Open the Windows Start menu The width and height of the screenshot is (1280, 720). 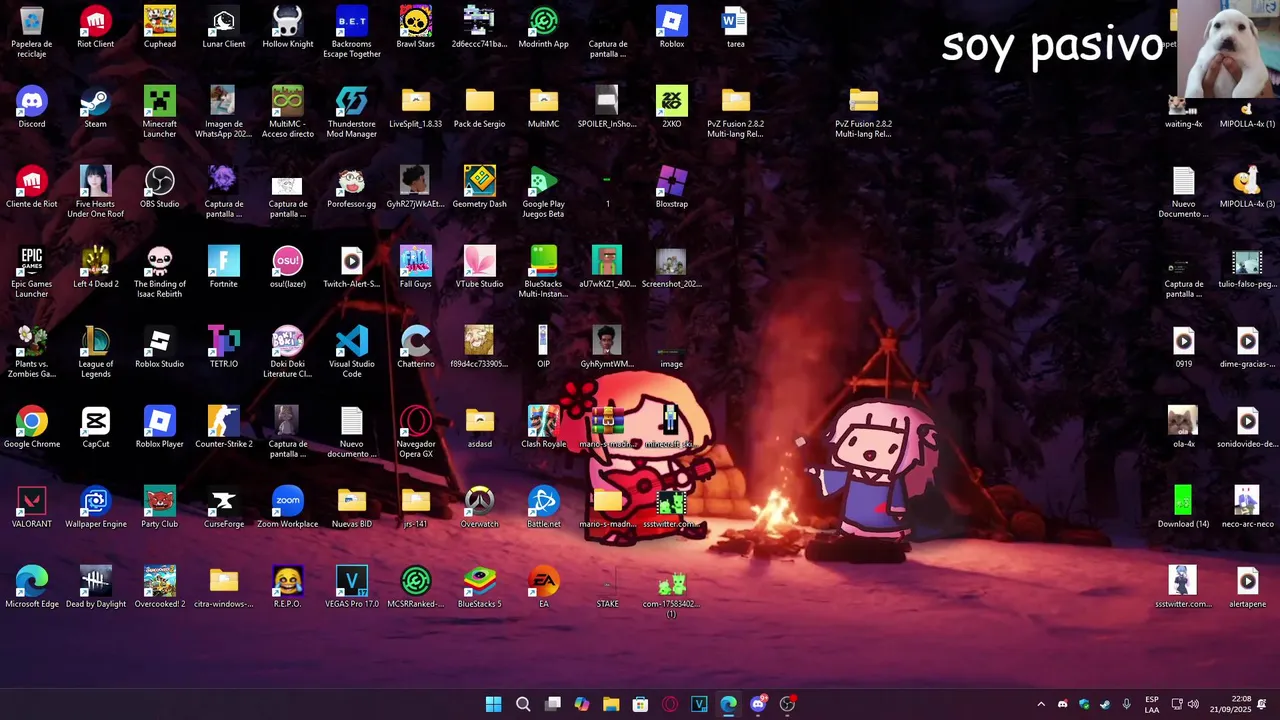(493, 704)
